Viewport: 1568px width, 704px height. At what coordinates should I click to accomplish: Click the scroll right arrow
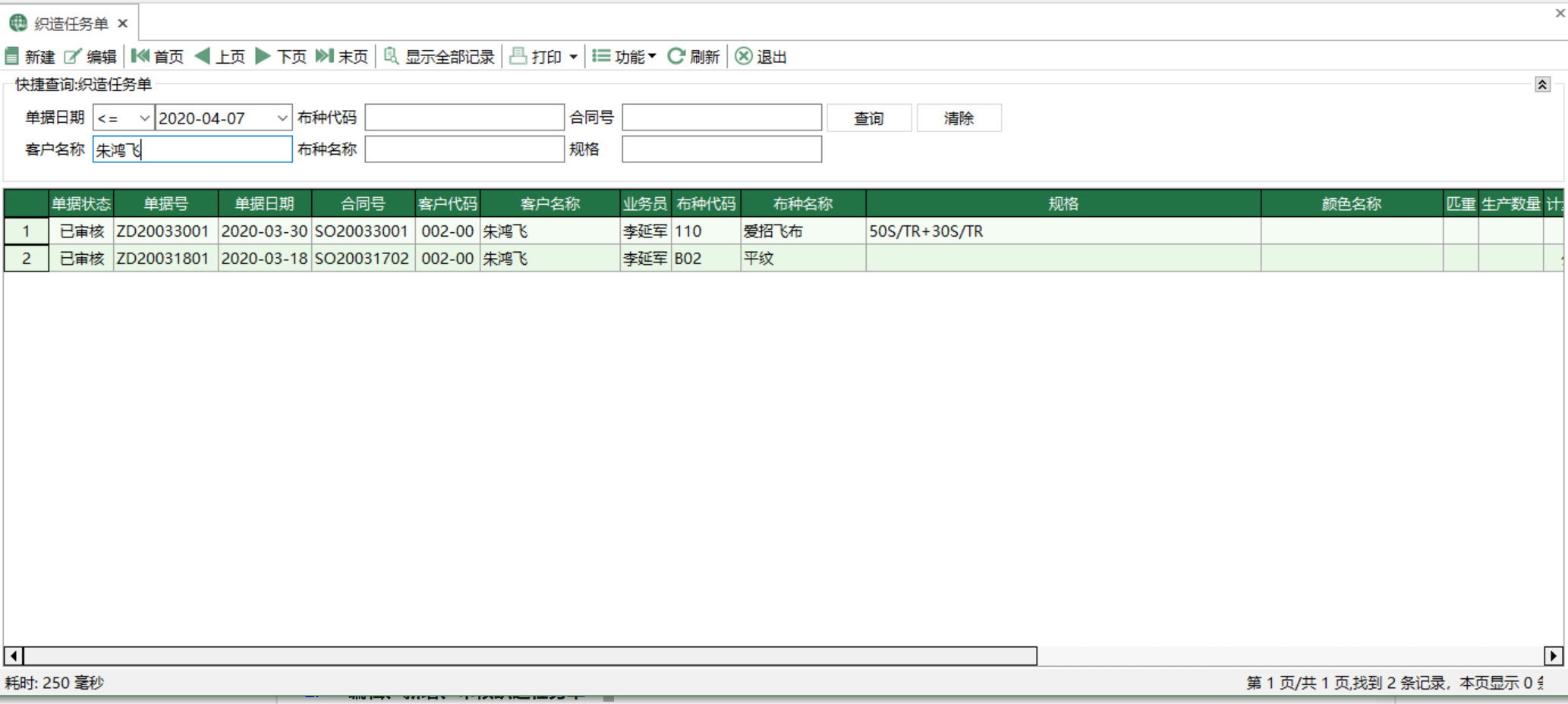[1553, 655]
